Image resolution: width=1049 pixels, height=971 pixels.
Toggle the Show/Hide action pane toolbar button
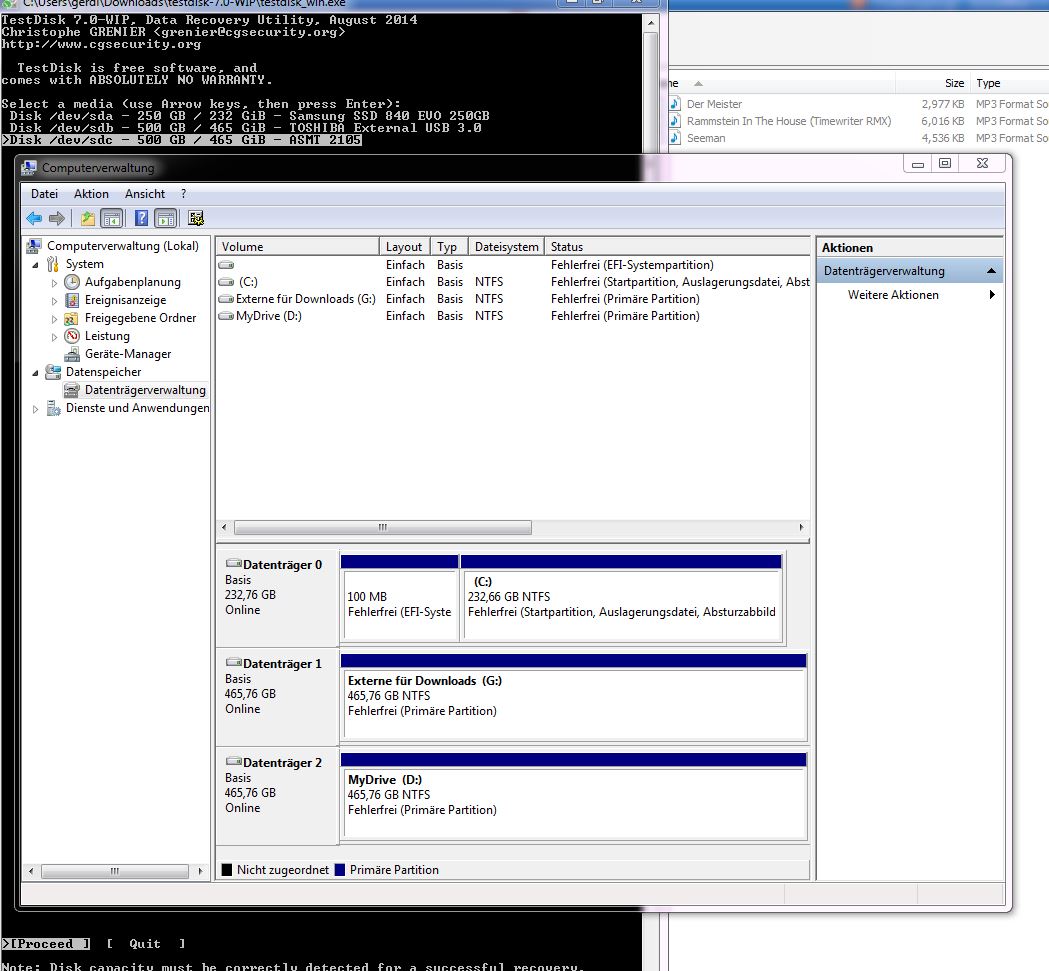(x=165, y=218)
